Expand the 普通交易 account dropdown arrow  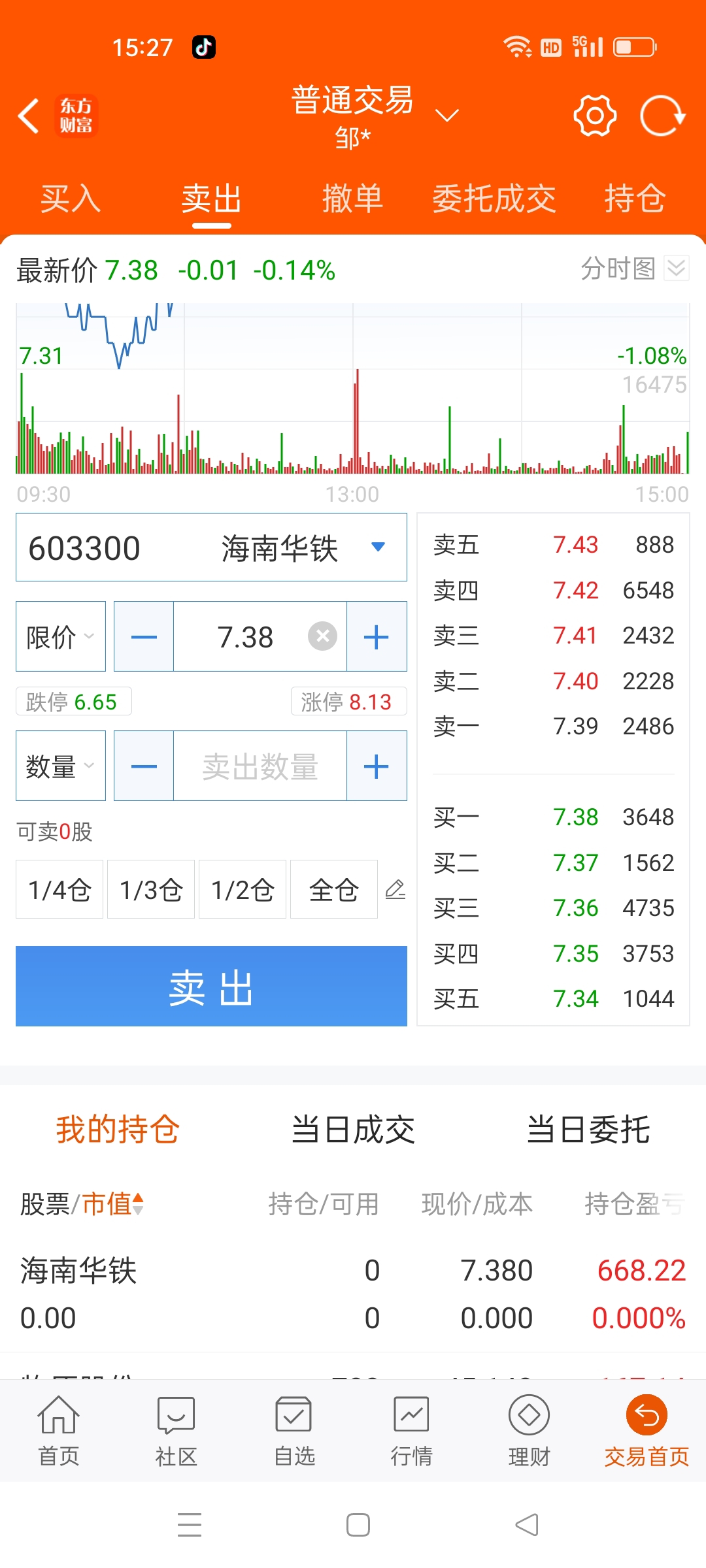point(447,116)
